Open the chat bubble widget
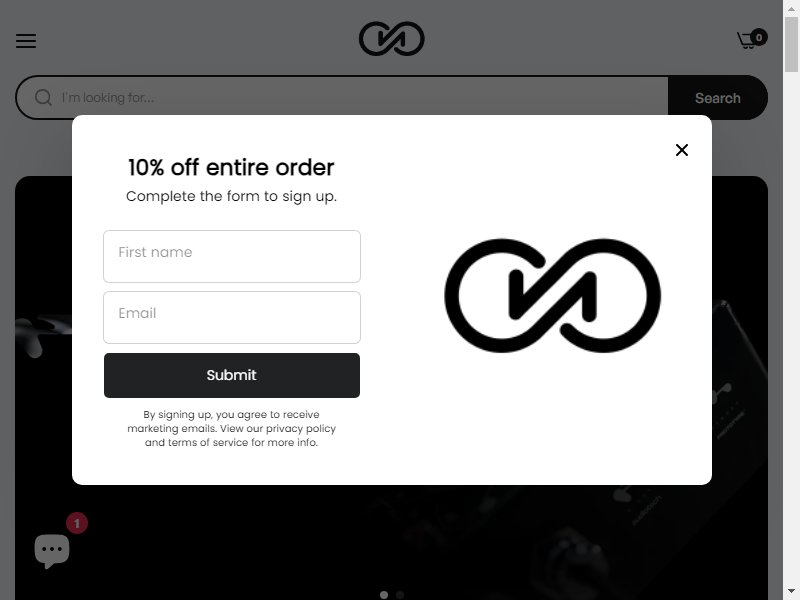 point(52,551)
